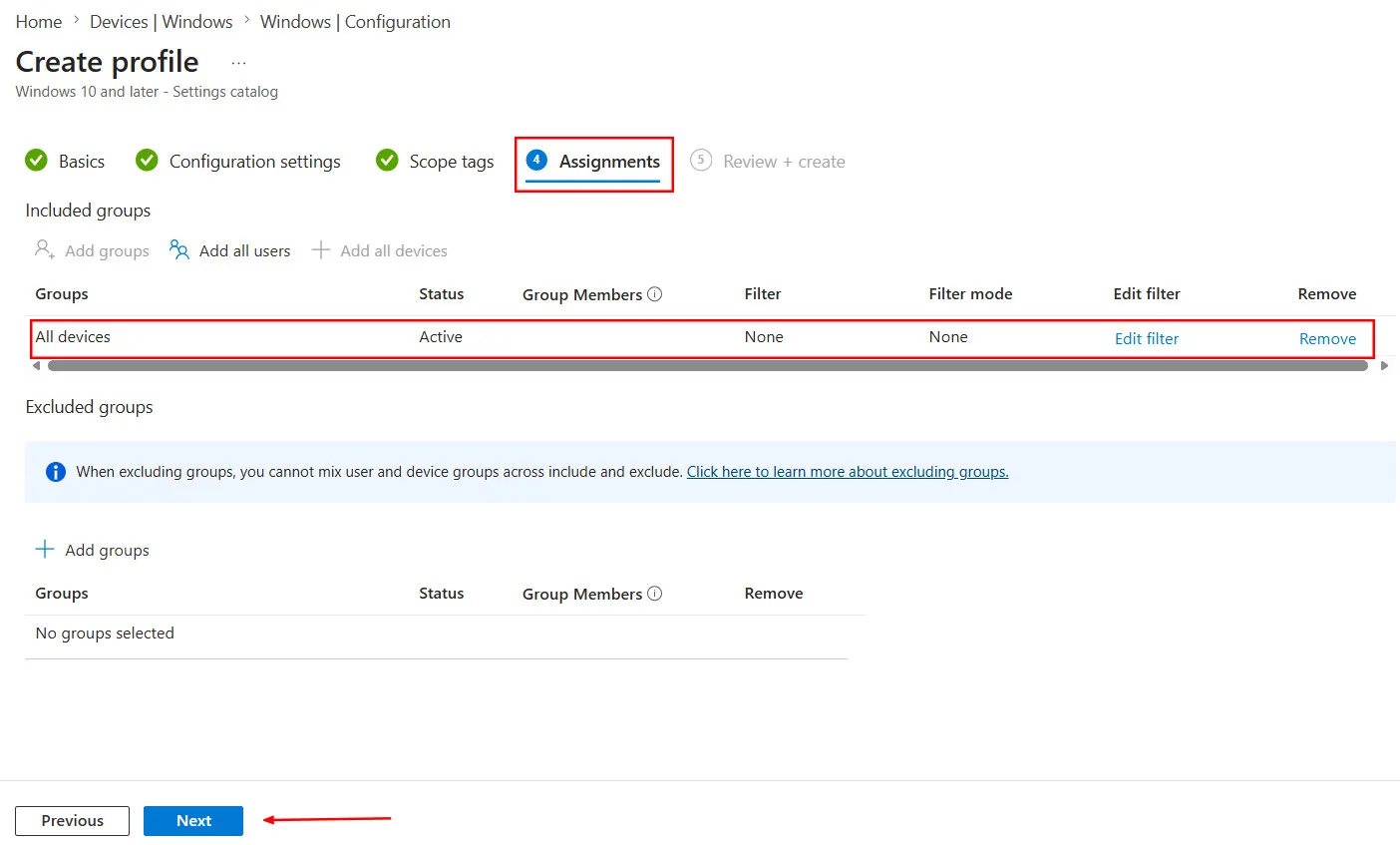This screenshot has height=845, width=1400.
Task: Open learn more about excluding groups link
Action: pyautogui.click(x=848, y=472)
